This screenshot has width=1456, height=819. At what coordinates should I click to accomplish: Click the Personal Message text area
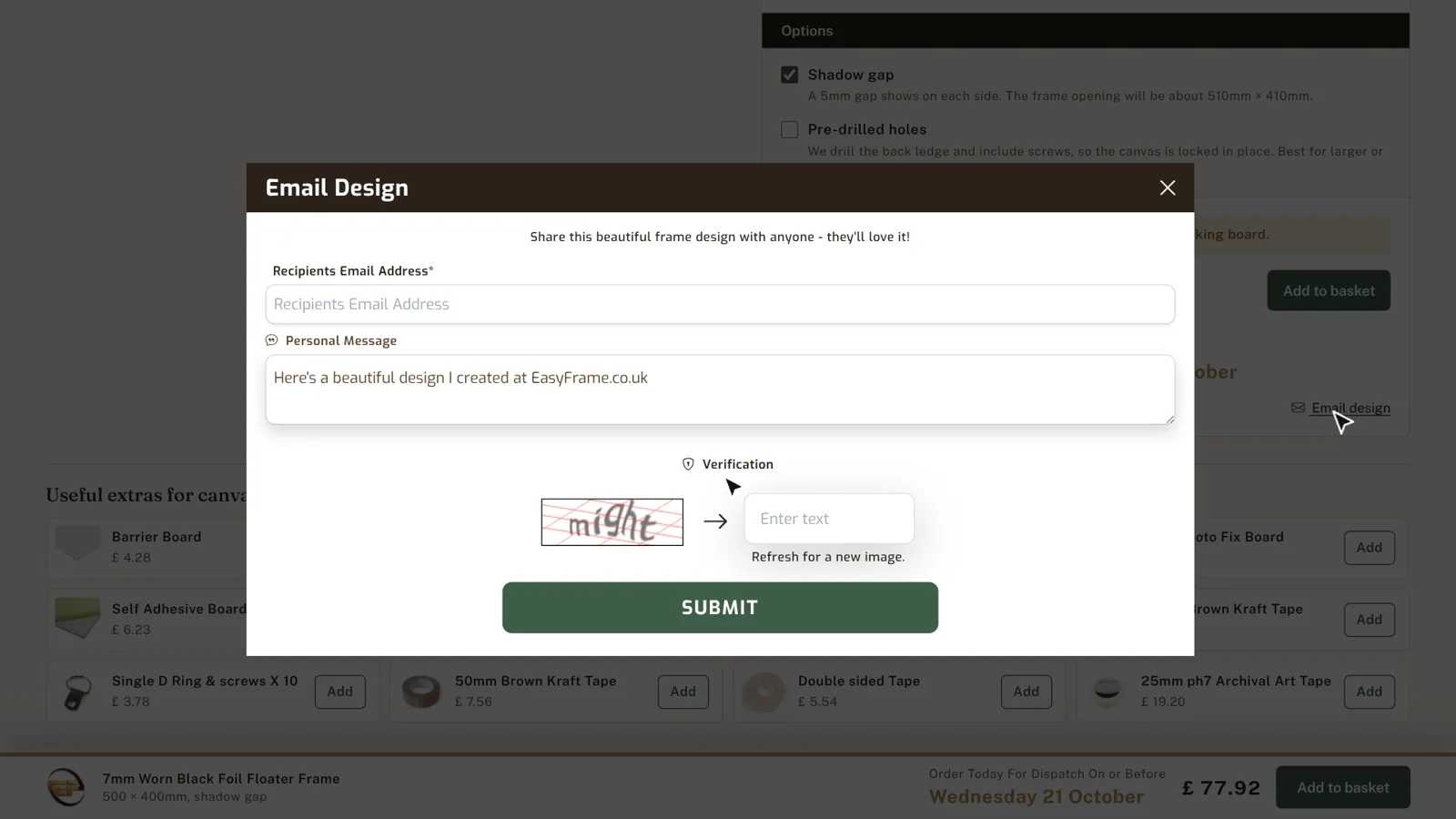[x=720, y=389]
